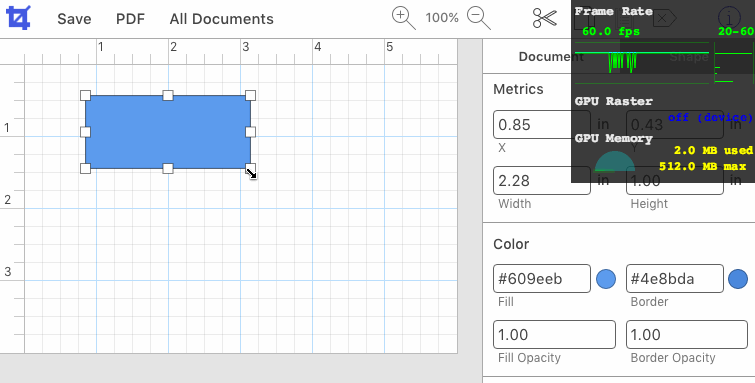The height and width of the screenshot is (383, 755).
Task: Click the Width field showing 2.28
Action: click(x=542, y=181)
